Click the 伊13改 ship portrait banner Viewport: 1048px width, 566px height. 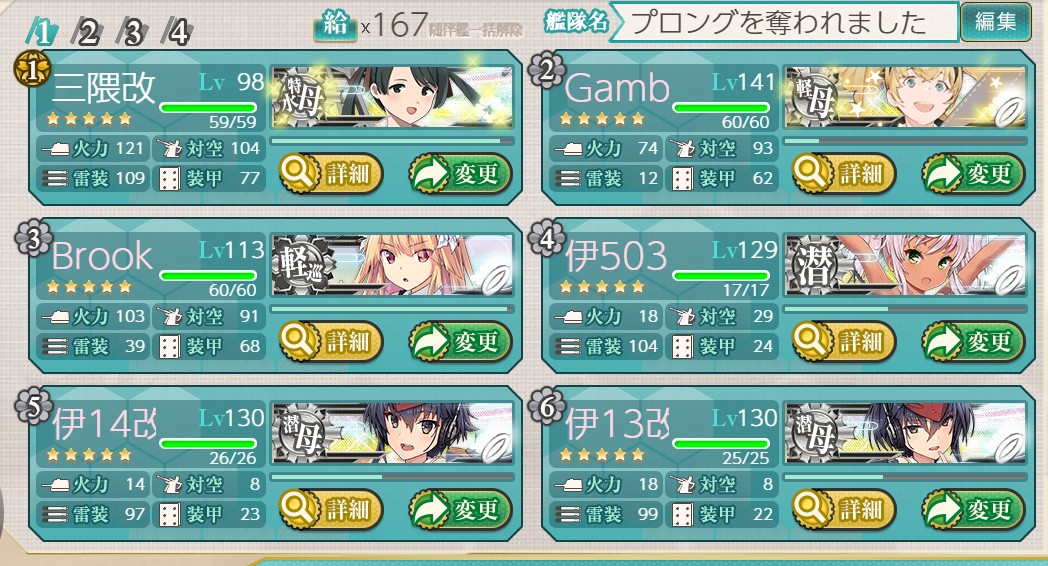coord(905,433)
